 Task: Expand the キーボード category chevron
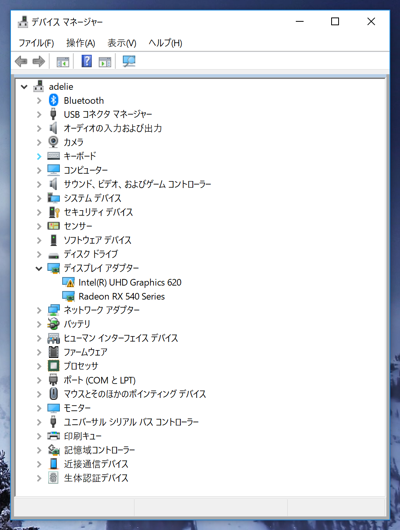[x=39, y=156]
